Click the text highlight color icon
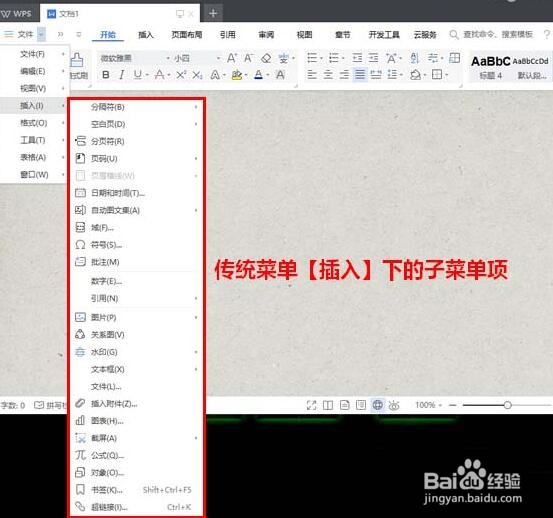 (x=237, y=75)
